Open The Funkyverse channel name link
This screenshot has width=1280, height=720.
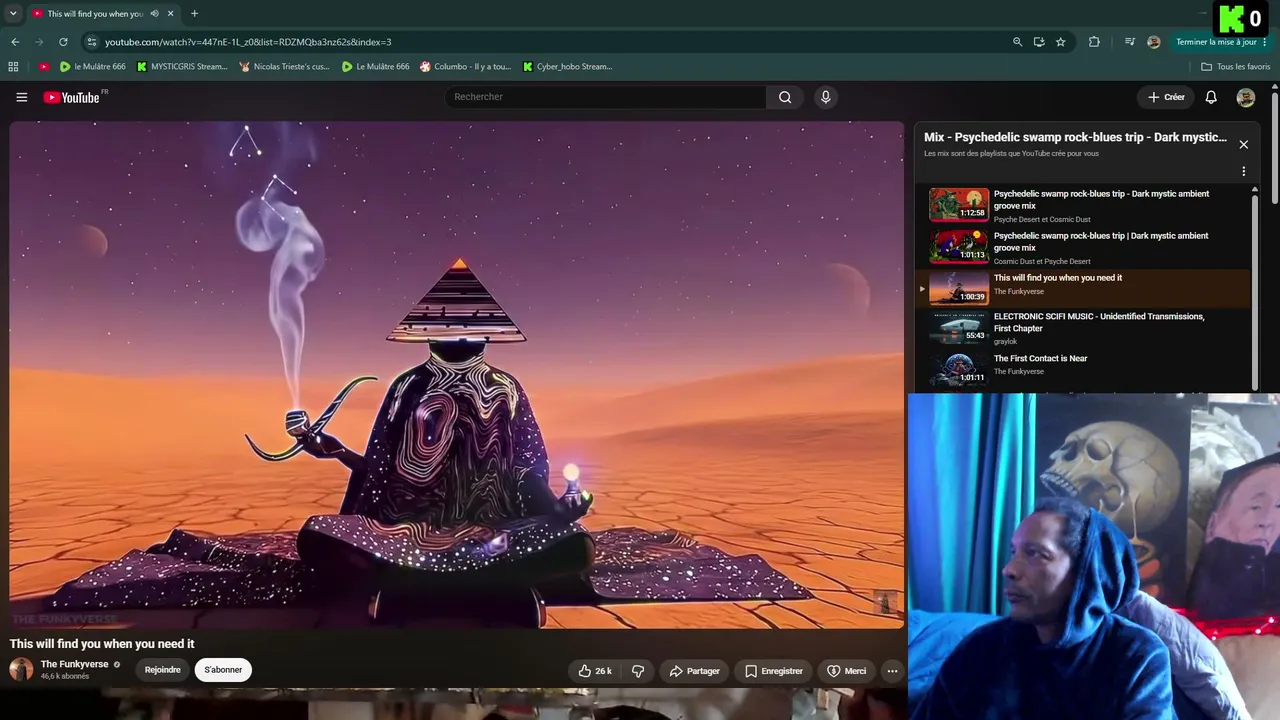74,664
